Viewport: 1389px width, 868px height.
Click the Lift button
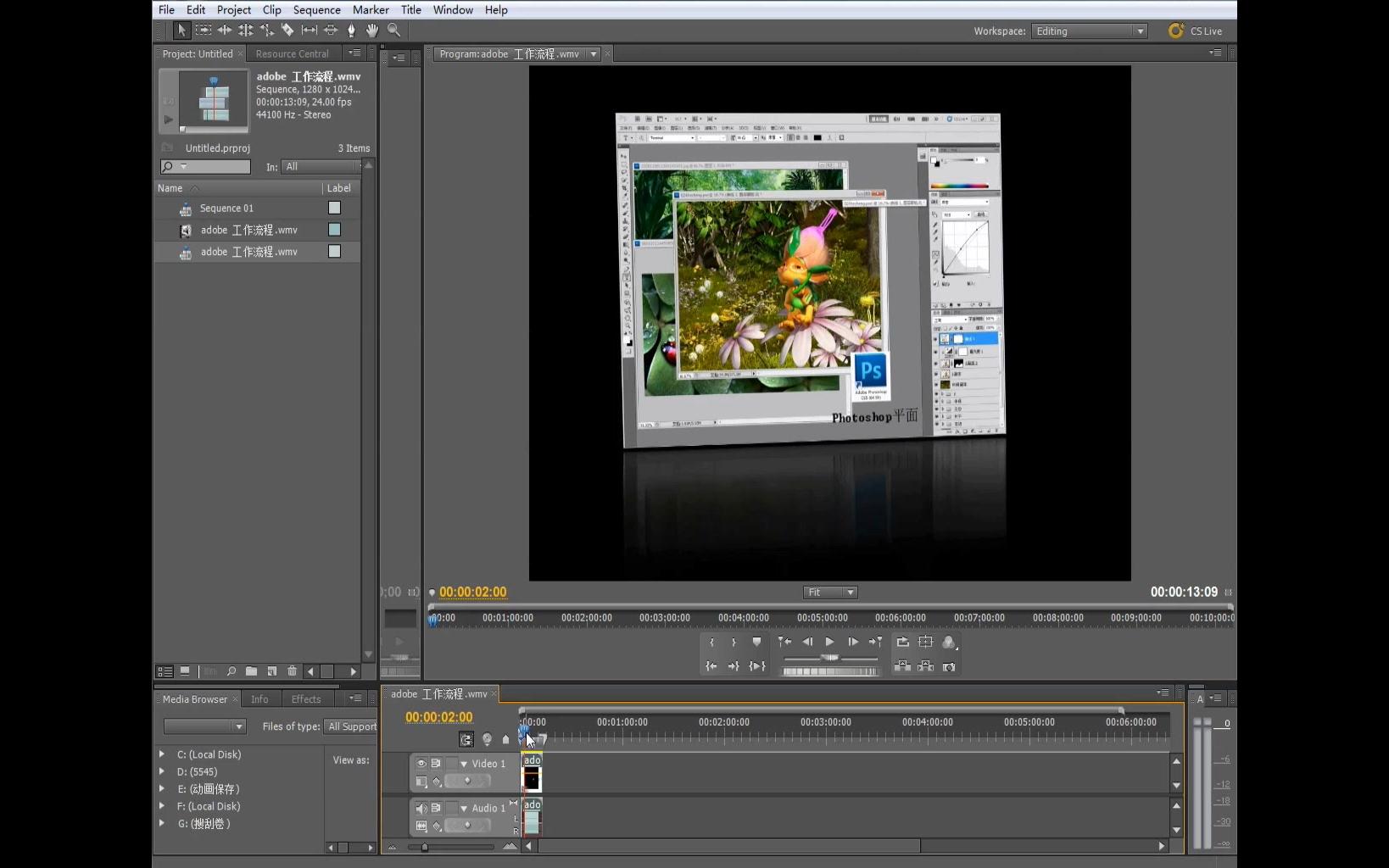coord(902,667)
